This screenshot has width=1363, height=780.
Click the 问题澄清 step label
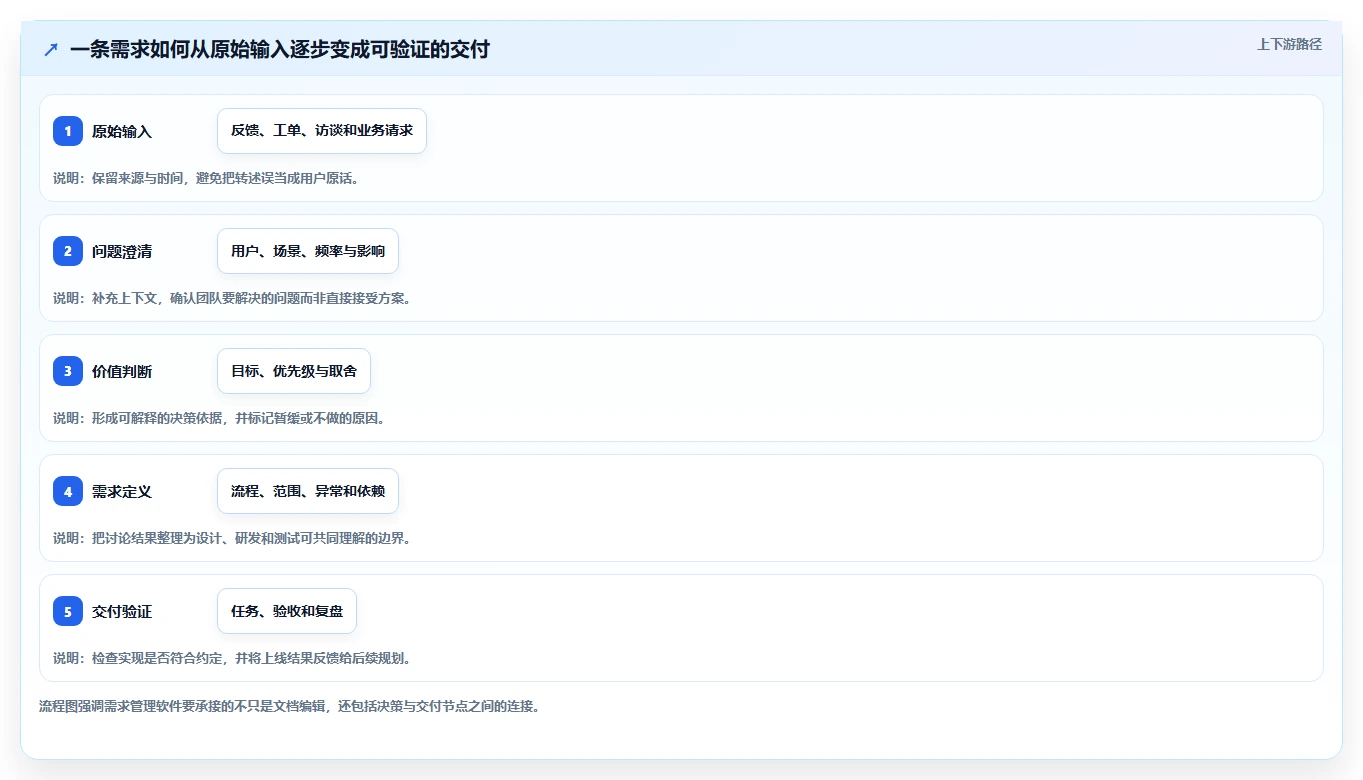point(122,251)
